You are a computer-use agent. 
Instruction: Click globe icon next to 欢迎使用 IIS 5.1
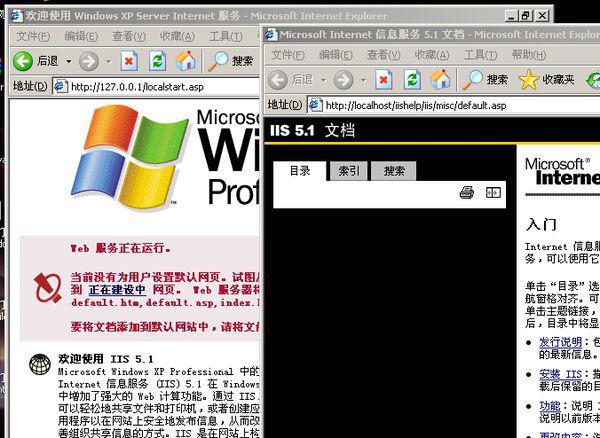pyautogui.click(x=40, y=365)
